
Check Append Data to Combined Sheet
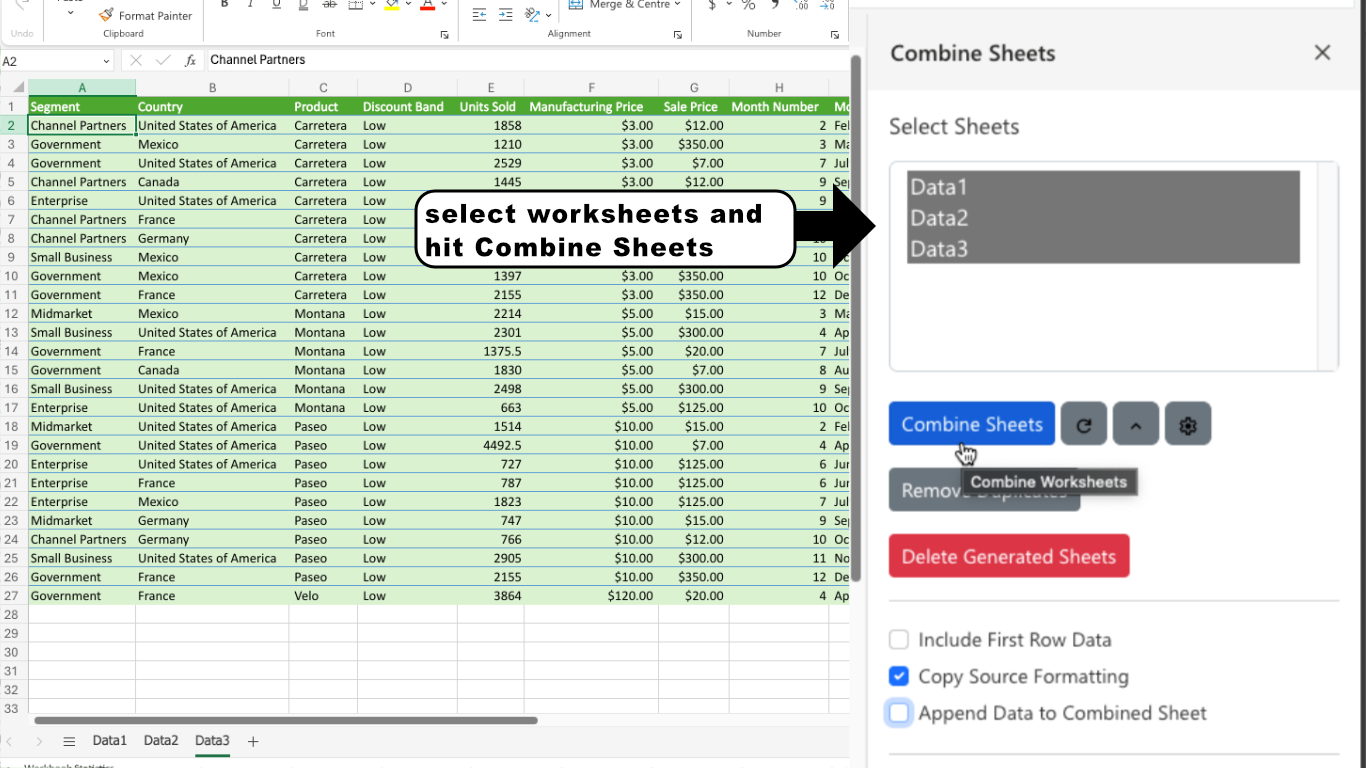point(898,712)
